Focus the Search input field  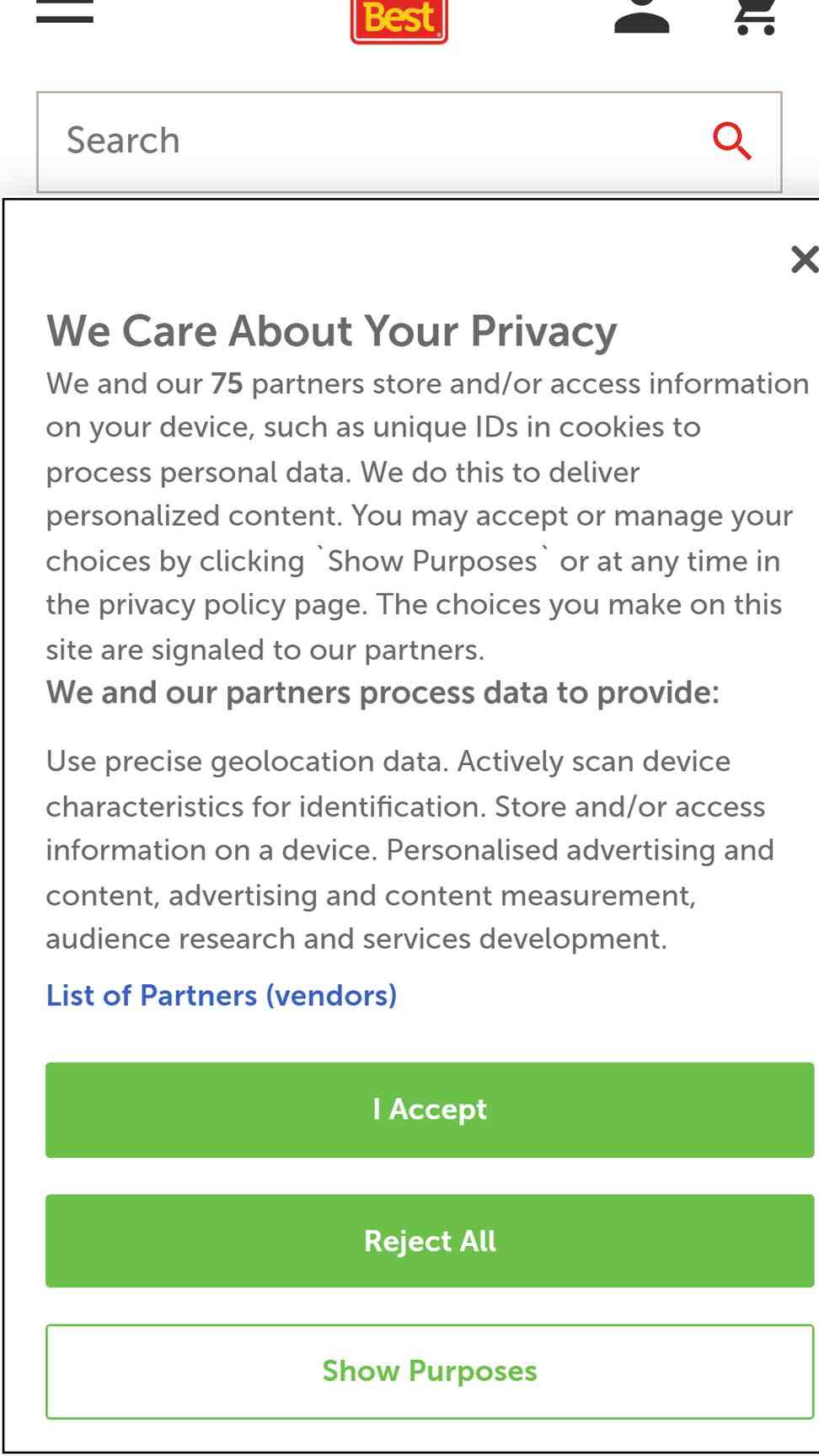pos(409,142)
